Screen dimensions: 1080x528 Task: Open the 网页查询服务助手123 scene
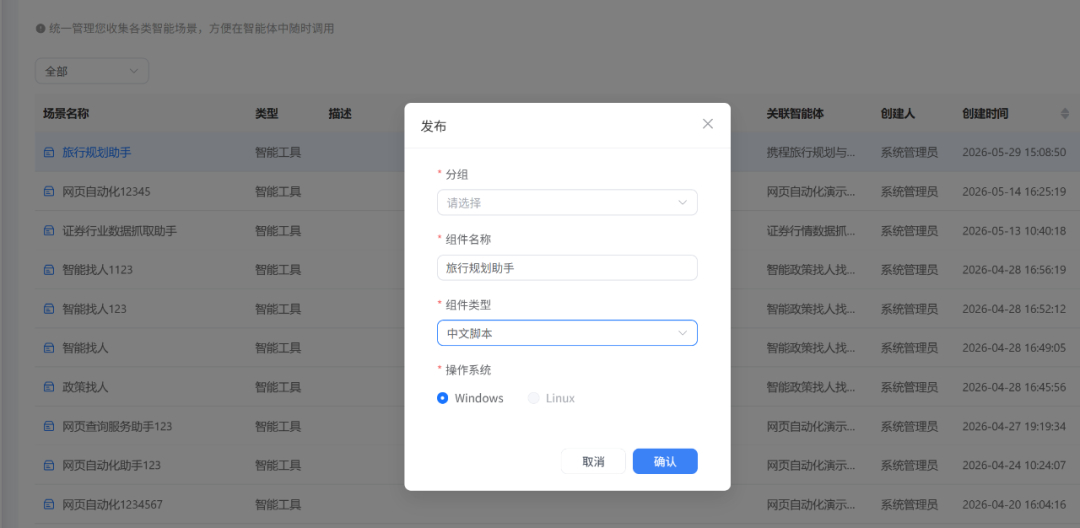click(x=117, y=426)
